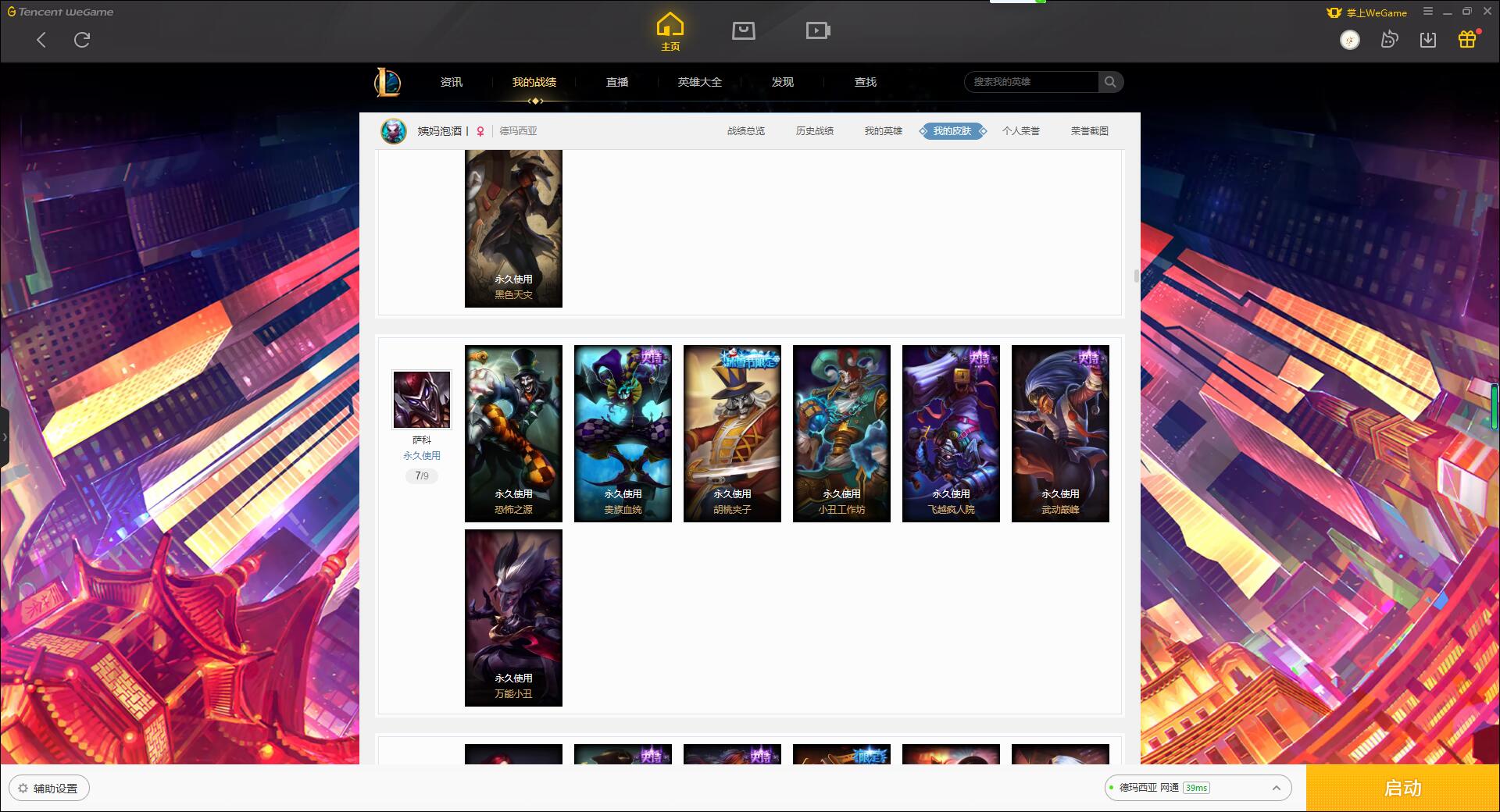
Task: Select the 我的皮肤 sub-tab
Action: coord(952,131)
